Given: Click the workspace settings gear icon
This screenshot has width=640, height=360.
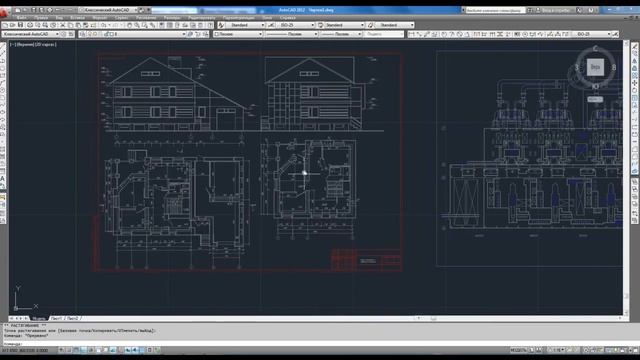Looking at the screenshot, I should (64, 34).
